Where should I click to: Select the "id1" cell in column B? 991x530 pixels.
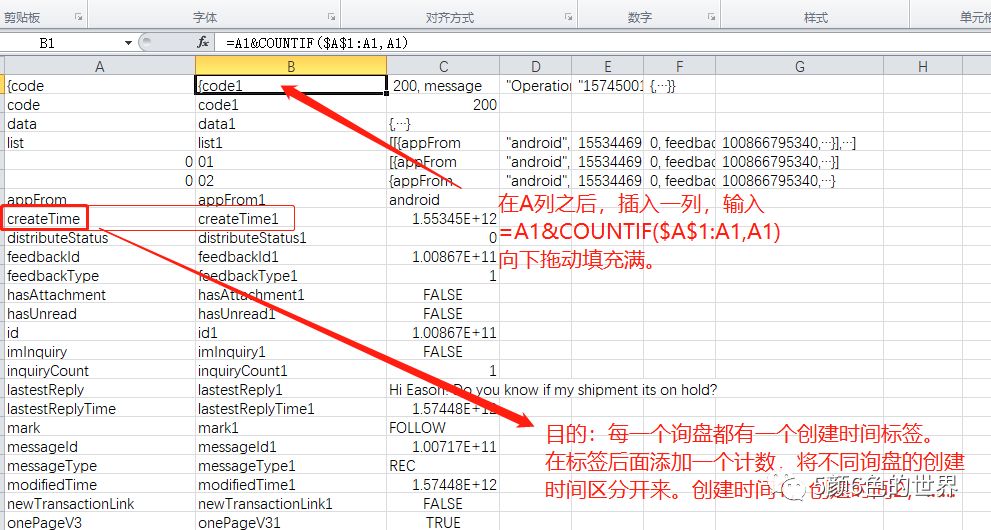pyautogui.click(x=291, y=332)
